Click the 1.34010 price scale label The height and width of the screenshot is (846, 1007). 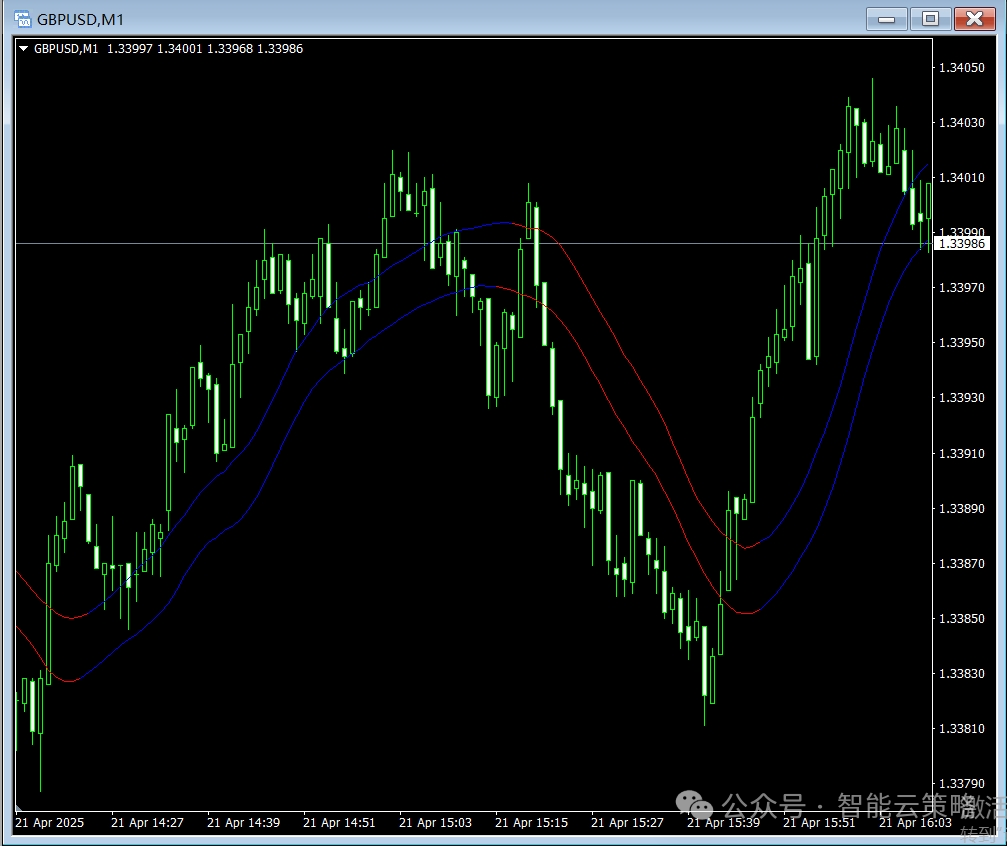pyautogui.click(x=961, y=178)
